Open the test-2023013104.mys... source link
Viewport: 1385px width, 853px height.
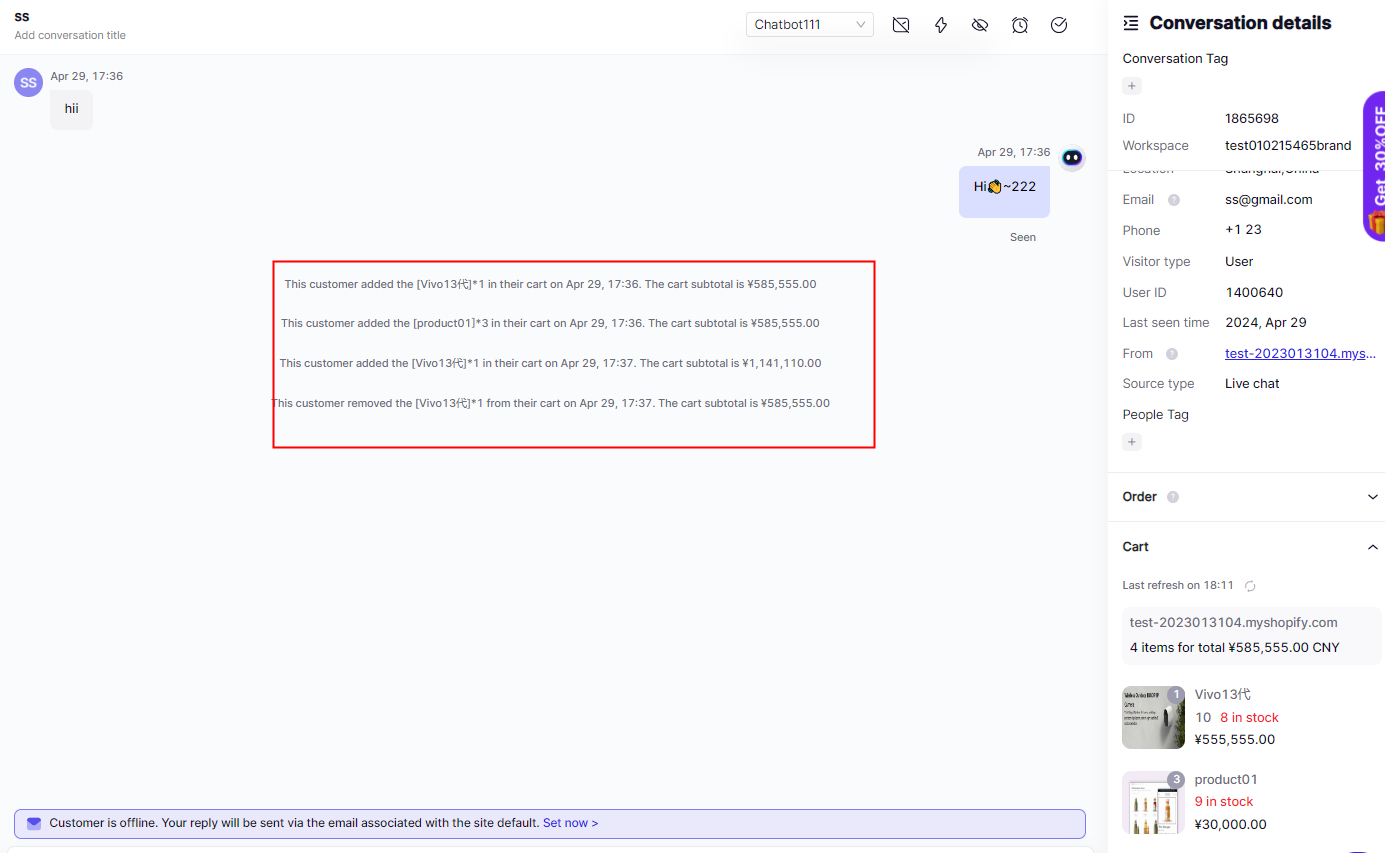click(1300, 353)
